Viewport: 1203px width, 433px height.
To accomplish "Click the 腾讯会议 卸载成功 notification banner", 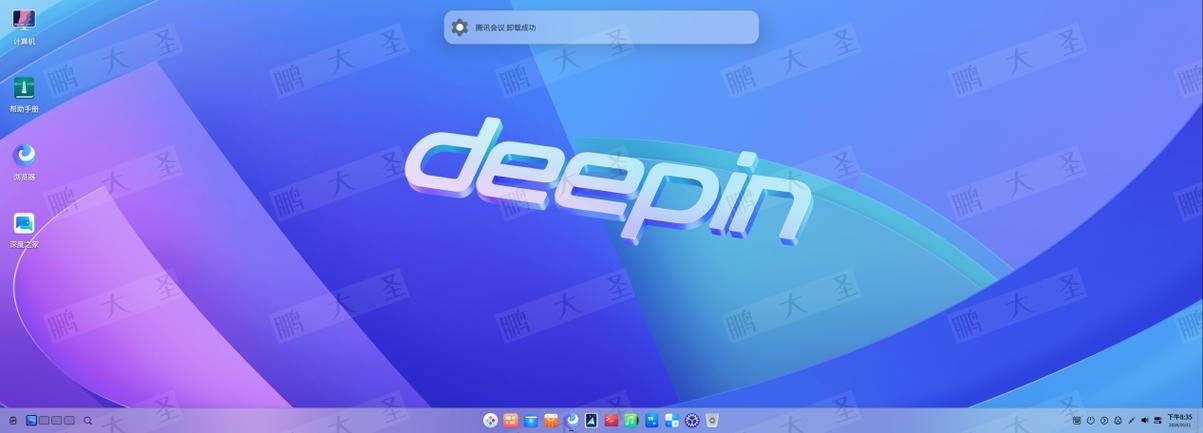I will (601, 27).
